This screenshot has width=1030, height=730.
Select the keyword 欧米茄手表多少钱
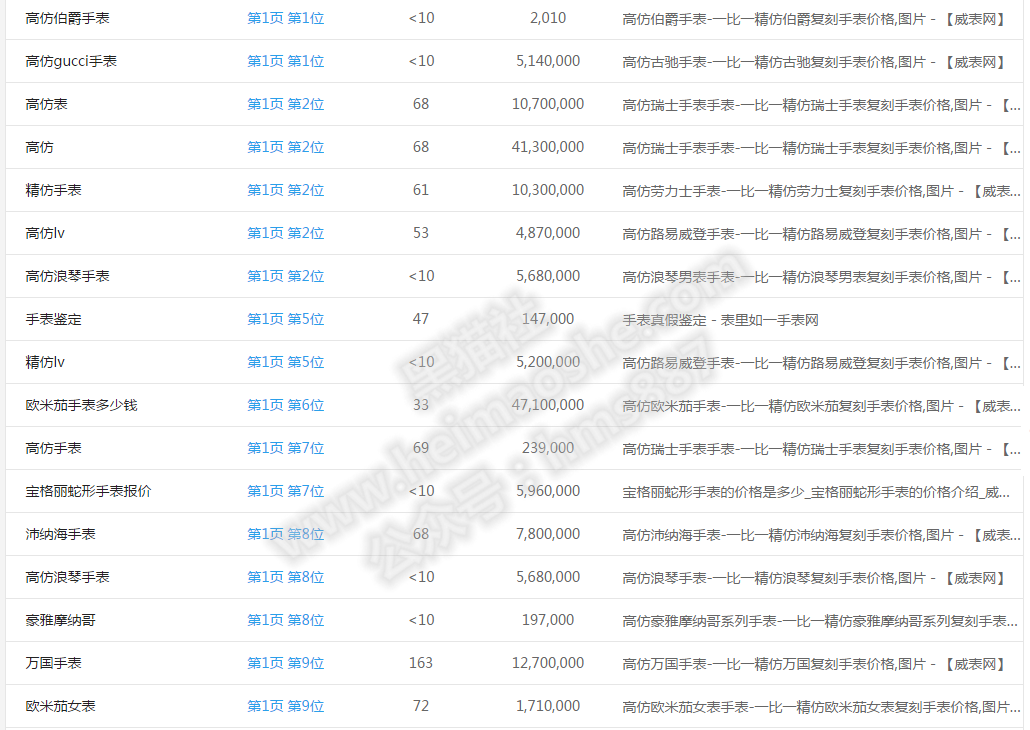81,405
